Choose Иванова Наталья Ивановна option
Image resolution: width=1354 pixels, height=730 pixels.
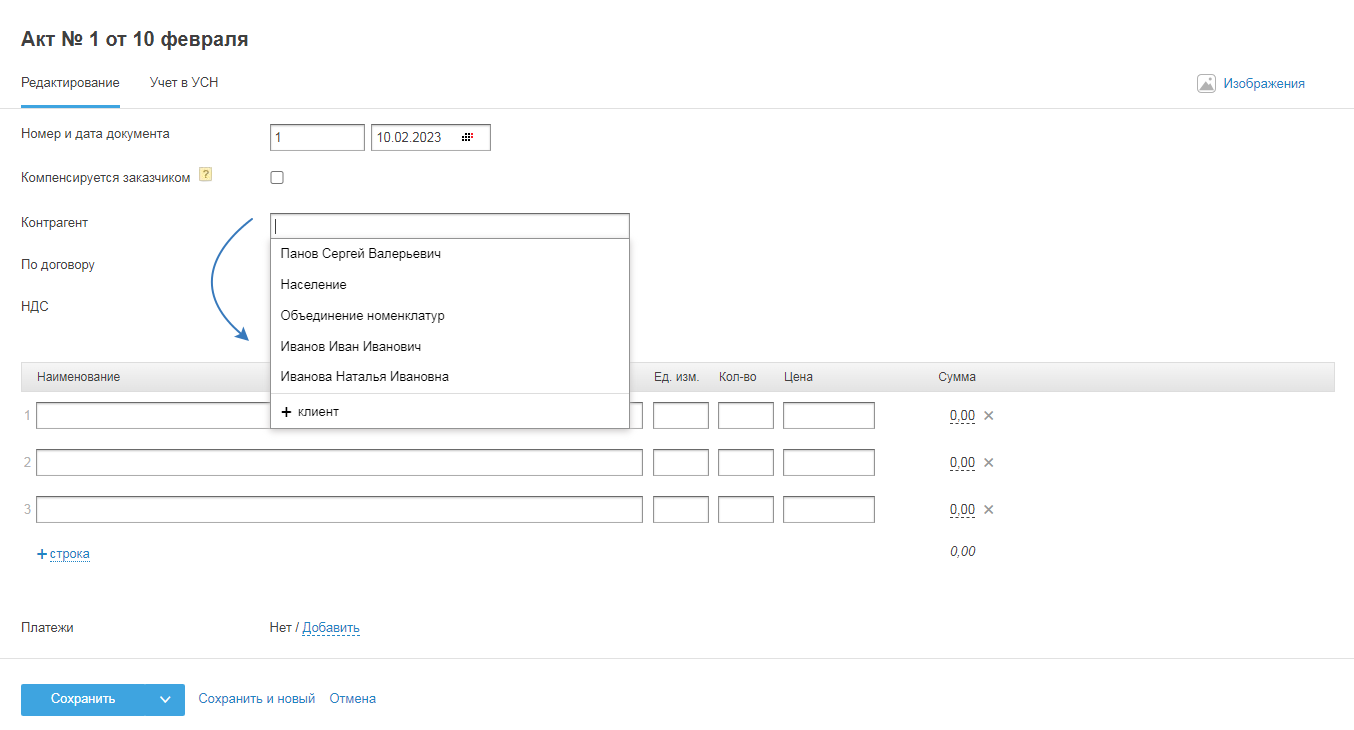(365, 377)
